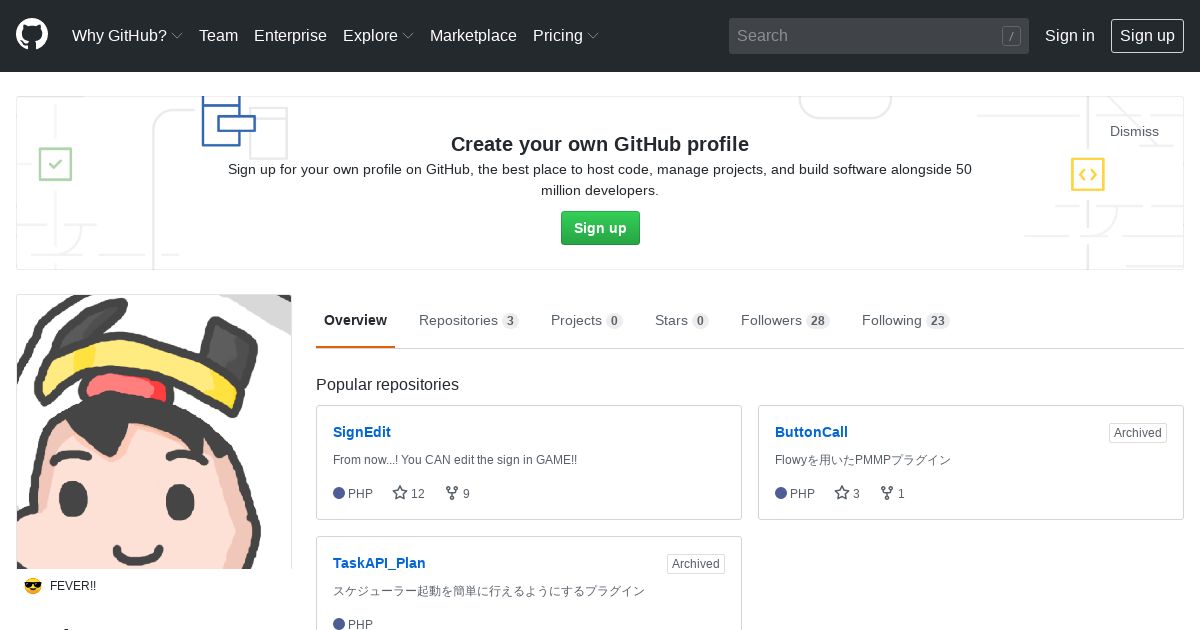Select the Overview tab
Image resolution: width=1200 pixels, height=630 pixels.
(x=355, y=320)
